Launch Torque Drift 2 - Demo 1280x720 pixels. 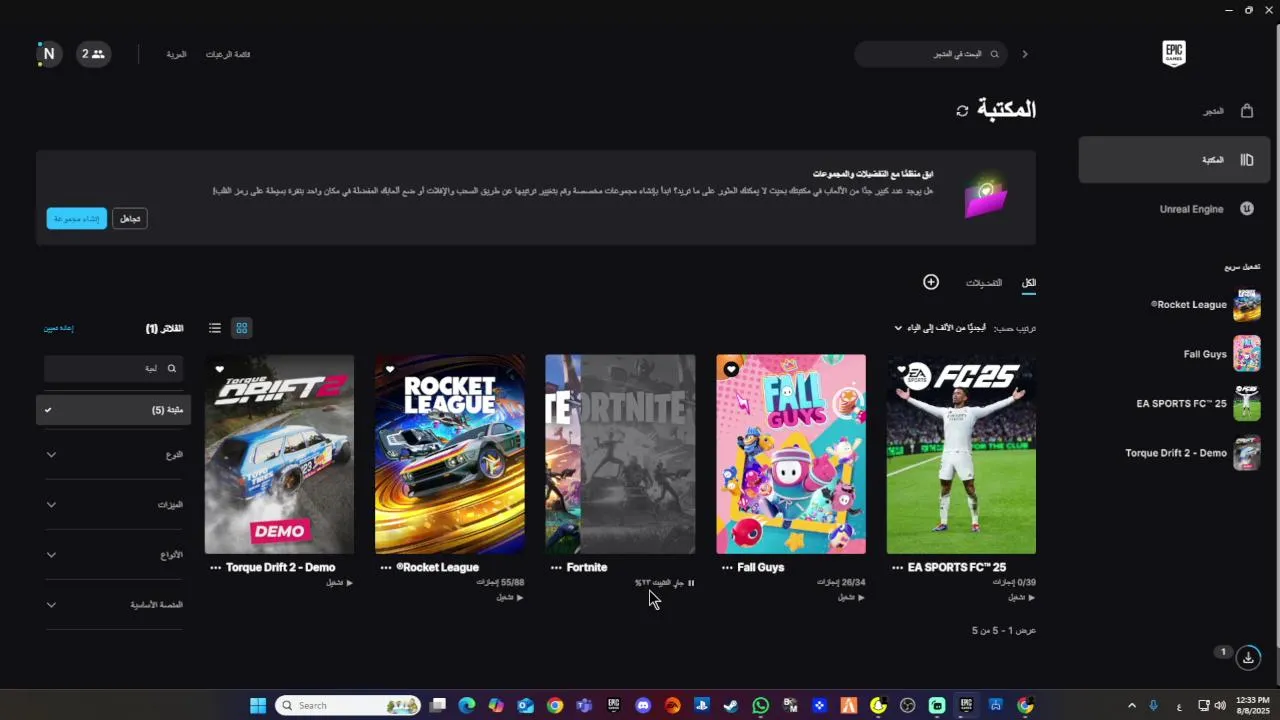340,582
